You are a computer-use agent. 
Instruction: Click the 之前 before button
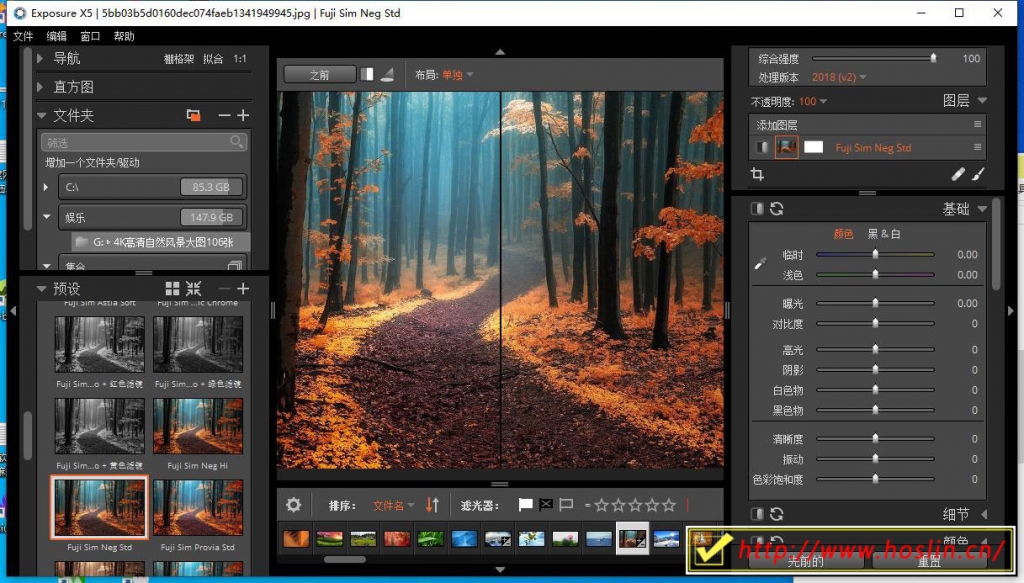click(x=320, y=74)
